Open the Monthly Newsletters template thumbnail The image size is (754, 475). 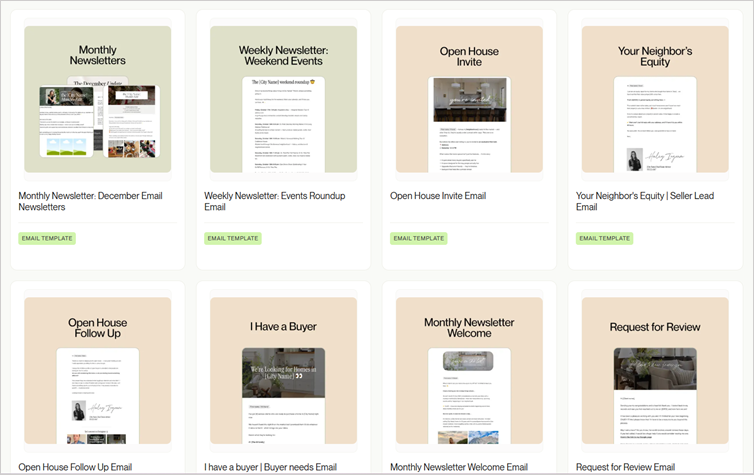tap(98, 99)
